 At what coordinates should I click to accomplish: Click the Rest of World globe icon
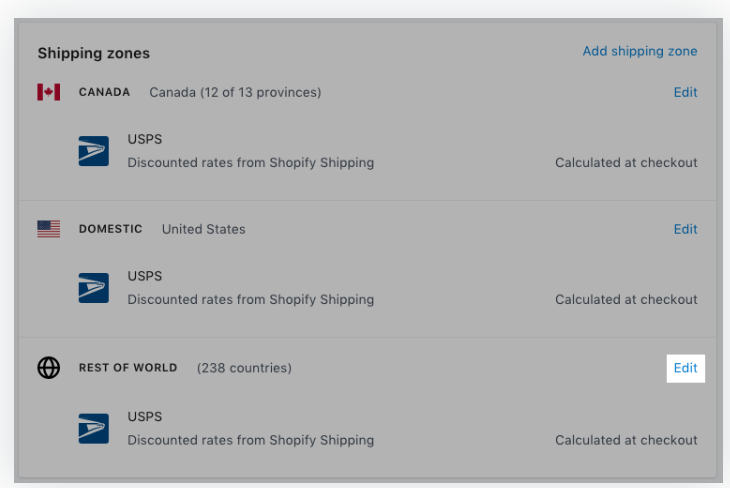click(48, 368)
